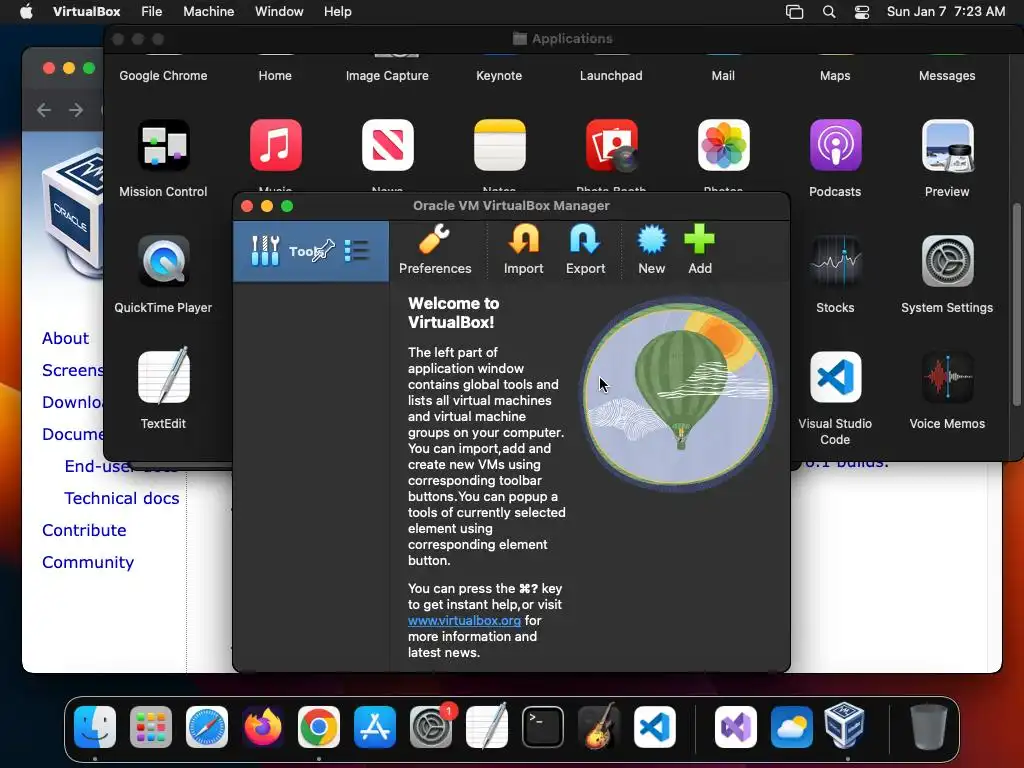1024x768 pixels.
Task: Open Spotlight search in menu bar
Action: 829,12
